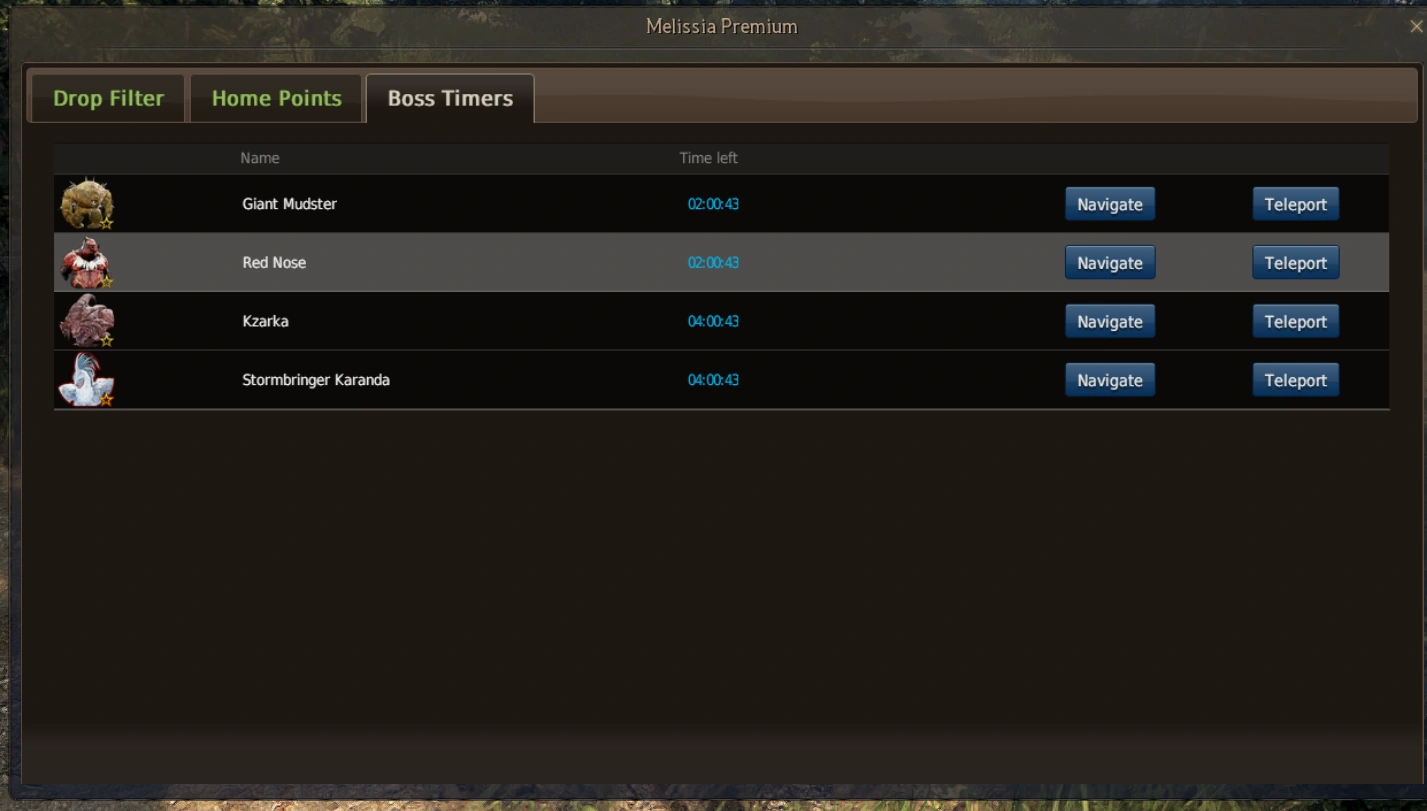Close the Melissia Premium window
The height and width of the screenshot is (811, 1427).
(1416, 27)
